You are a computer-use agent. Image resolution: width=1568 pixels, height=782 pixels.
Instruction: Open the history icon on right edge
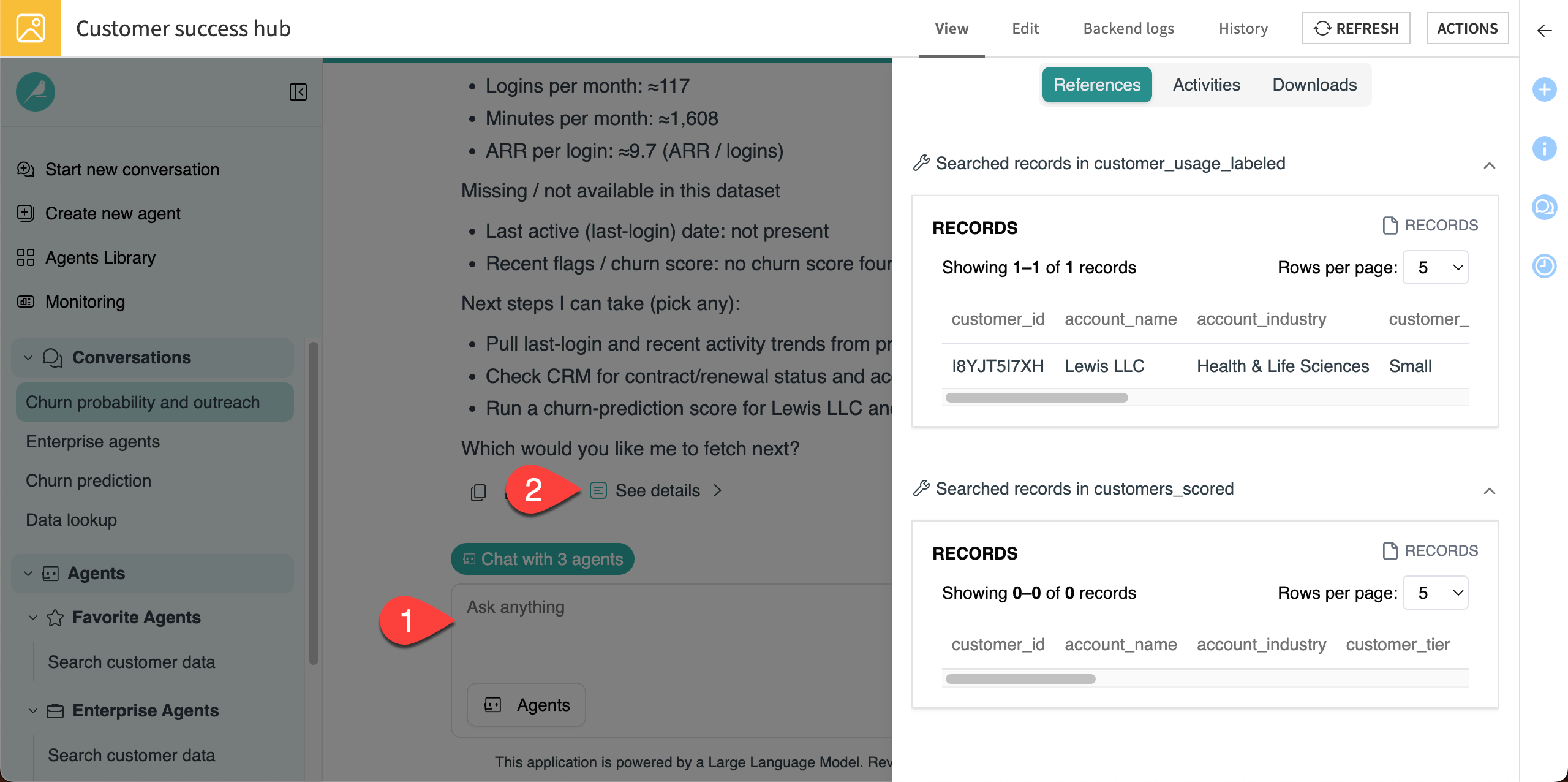1545,266
